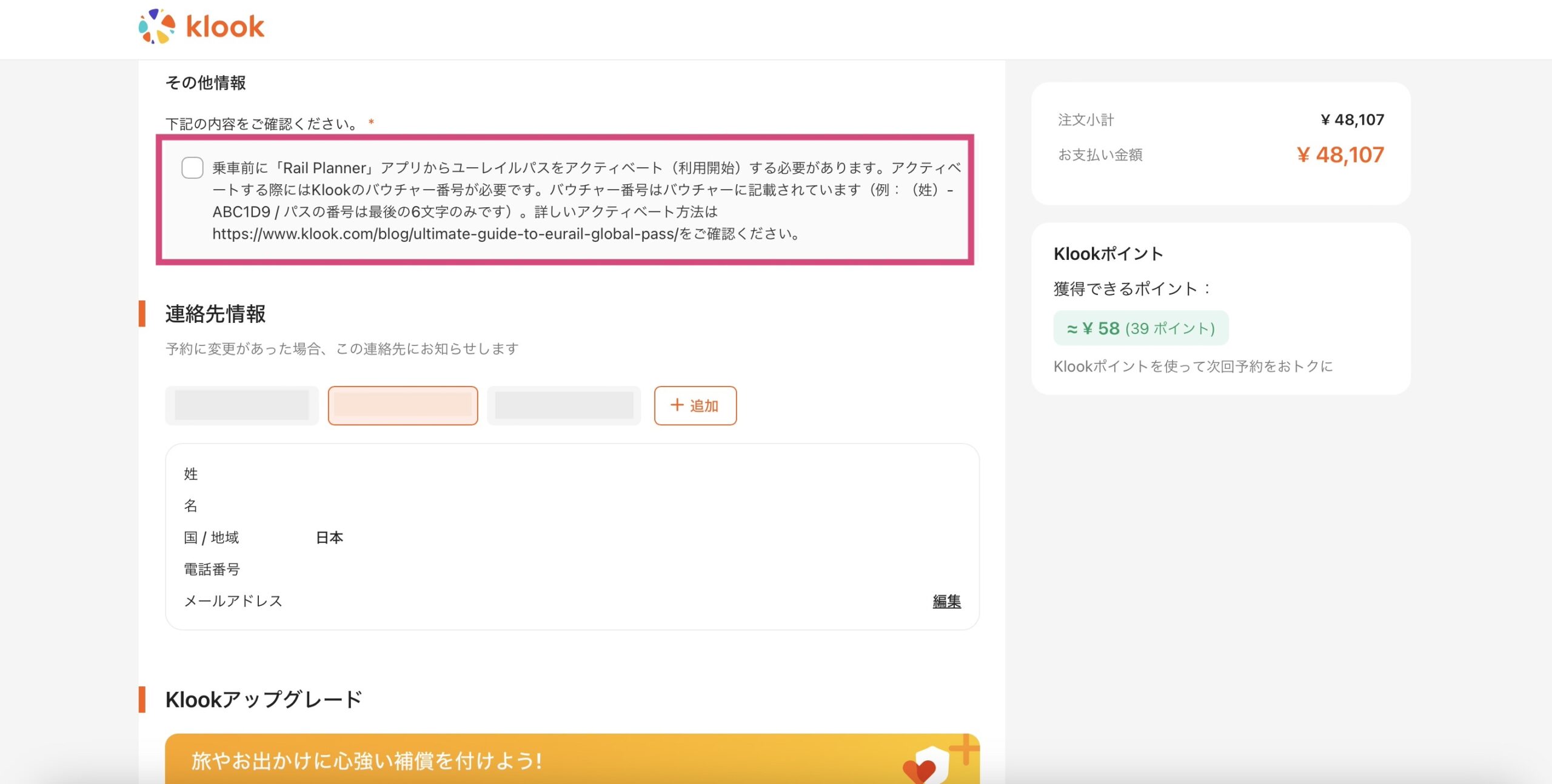Tick the Rail Planner activation confirmation checkbox
This screenshot has height=784, width=1552.
tap(192, 168)
